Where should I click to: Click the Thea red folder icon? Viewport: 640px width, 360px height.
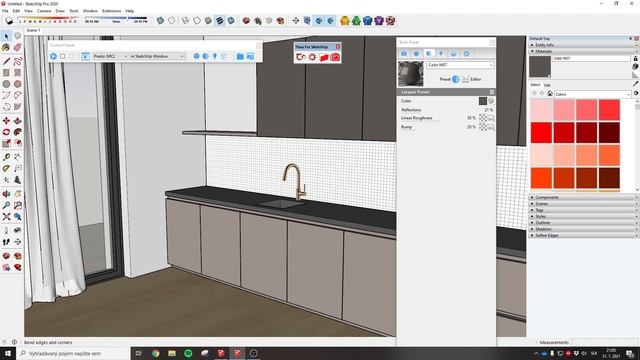[324, 57]
